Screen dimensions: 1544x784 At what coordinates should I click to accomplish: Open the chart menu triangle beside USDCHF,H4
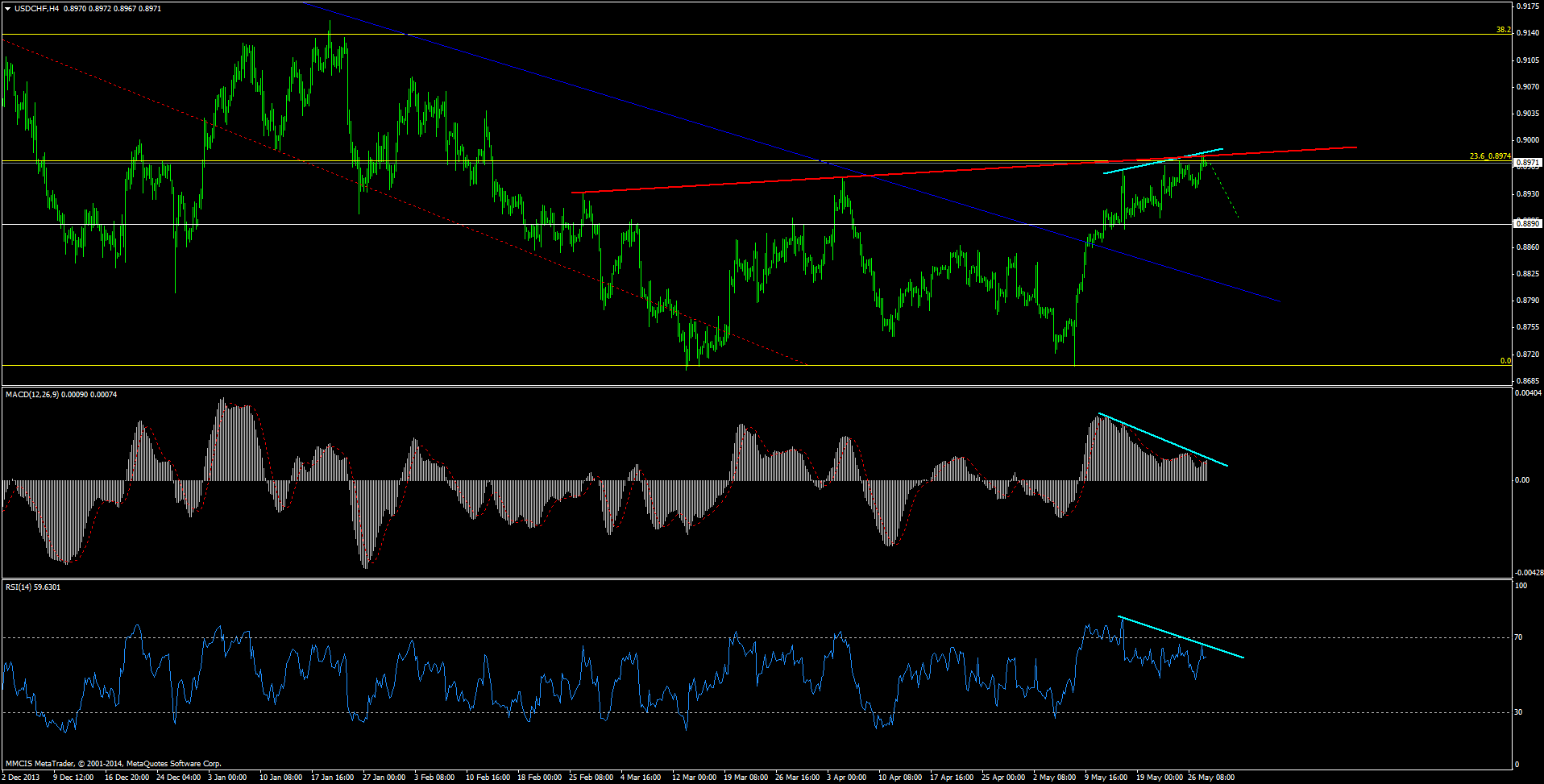[x=7, y=9]
